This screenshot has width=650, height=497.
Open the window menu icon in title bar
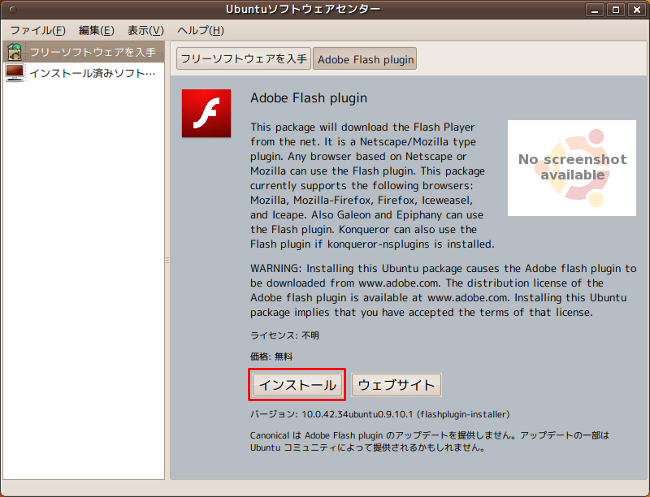pos(12,10)
